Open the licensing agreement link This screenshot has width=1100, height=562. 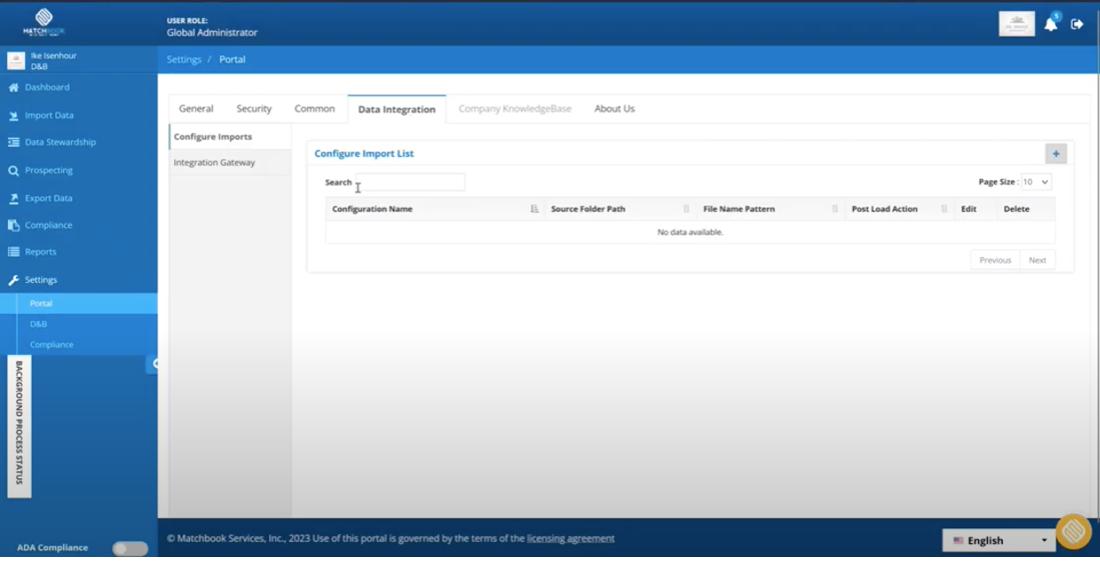[x=570, y=539]
